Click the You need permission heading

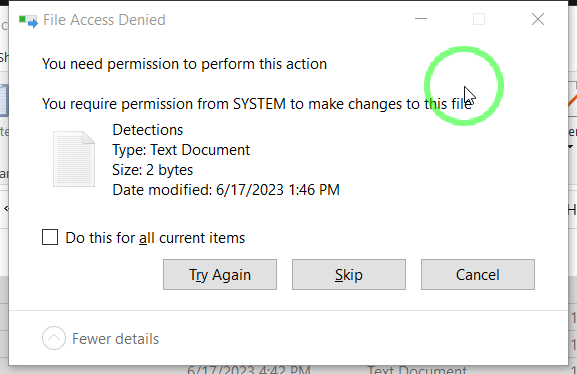click(x=184, y=64)
